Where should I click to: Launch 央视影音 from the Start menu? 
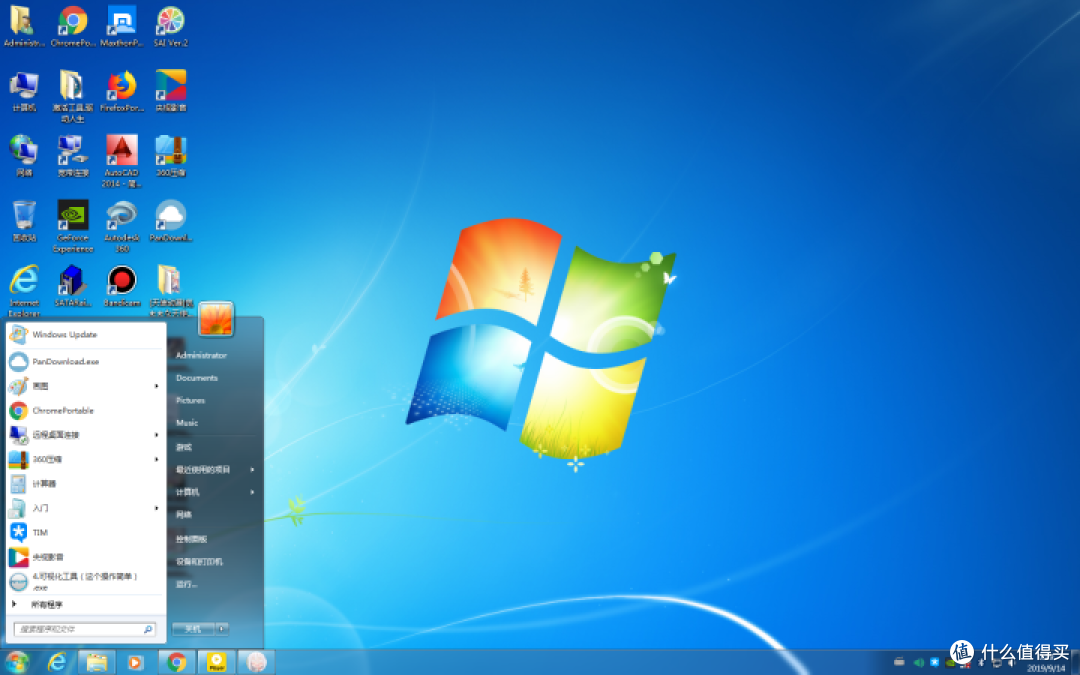[x=86, y=557]
